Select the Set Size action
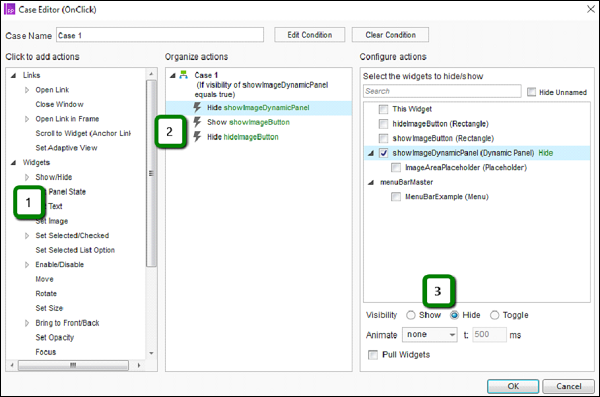600x397 pixels. (49, 308)
